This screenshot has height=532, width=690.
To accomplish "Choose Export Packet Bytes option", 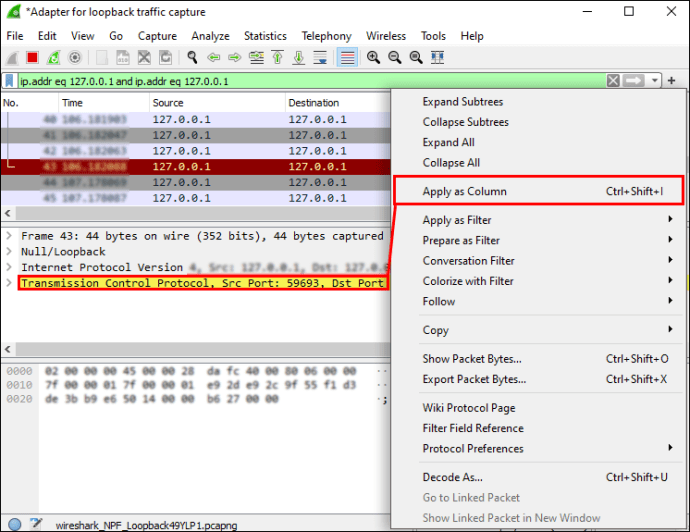I will (539, 379).
